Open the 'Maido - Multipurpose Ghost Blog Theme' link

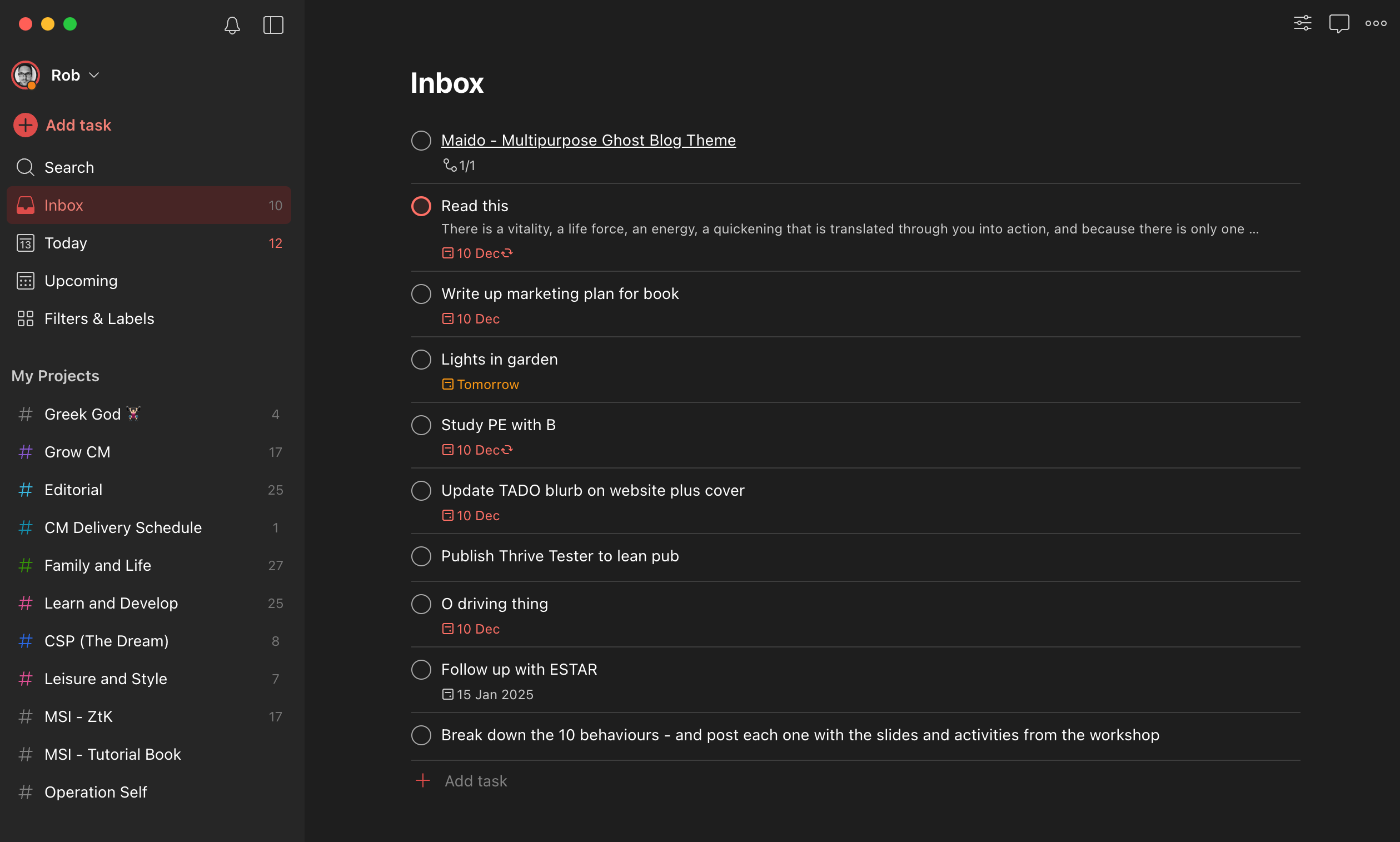(587, 139)
